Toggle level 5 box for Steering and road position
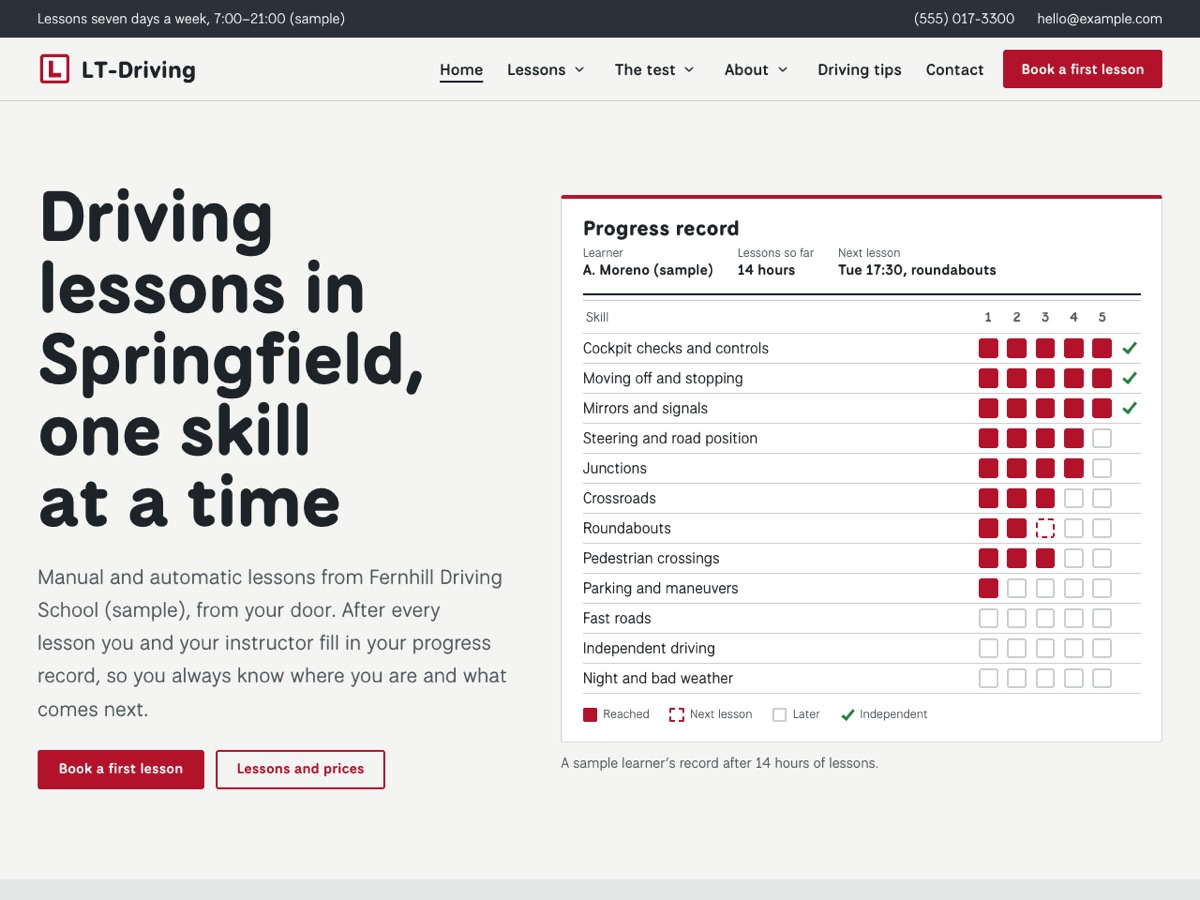 point(1102,438)
